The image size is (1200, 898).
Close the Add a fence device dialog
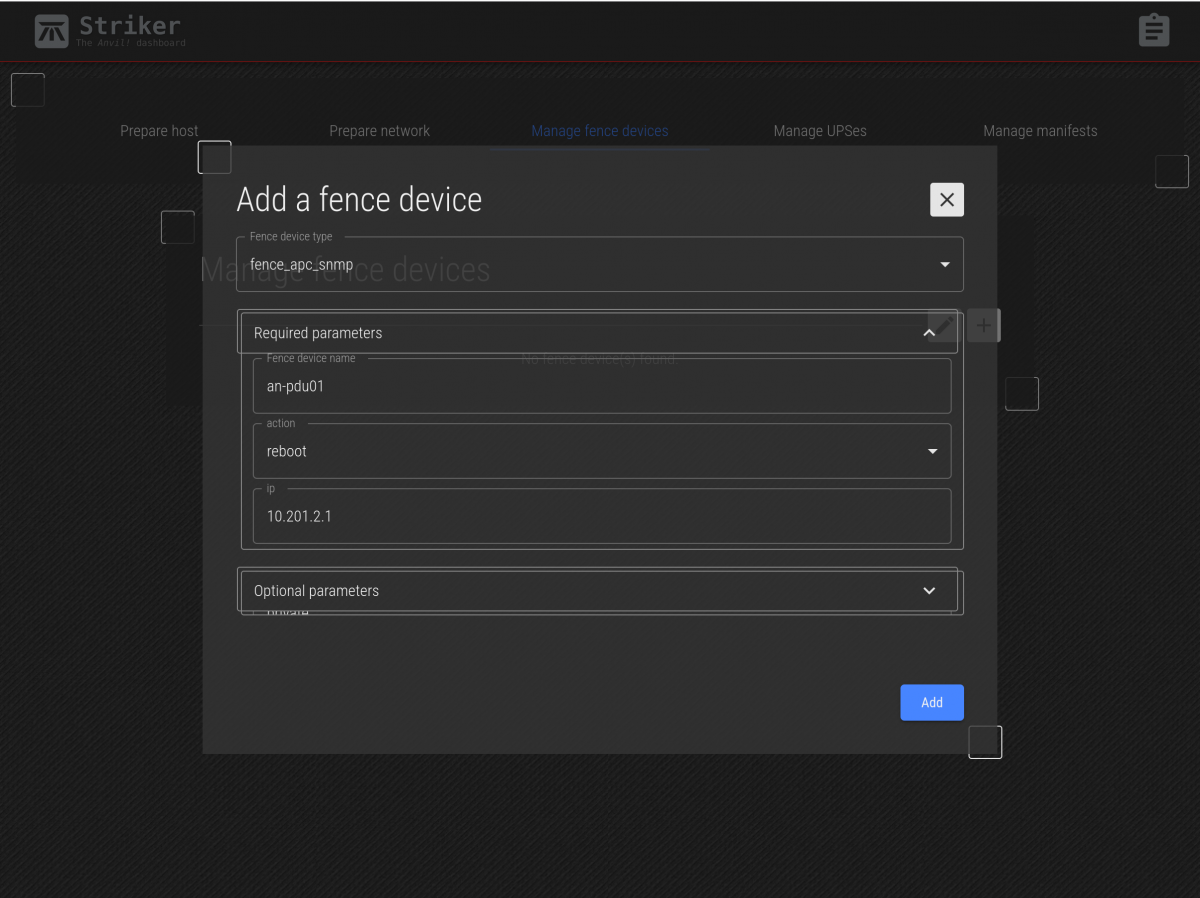click(946, 200)
